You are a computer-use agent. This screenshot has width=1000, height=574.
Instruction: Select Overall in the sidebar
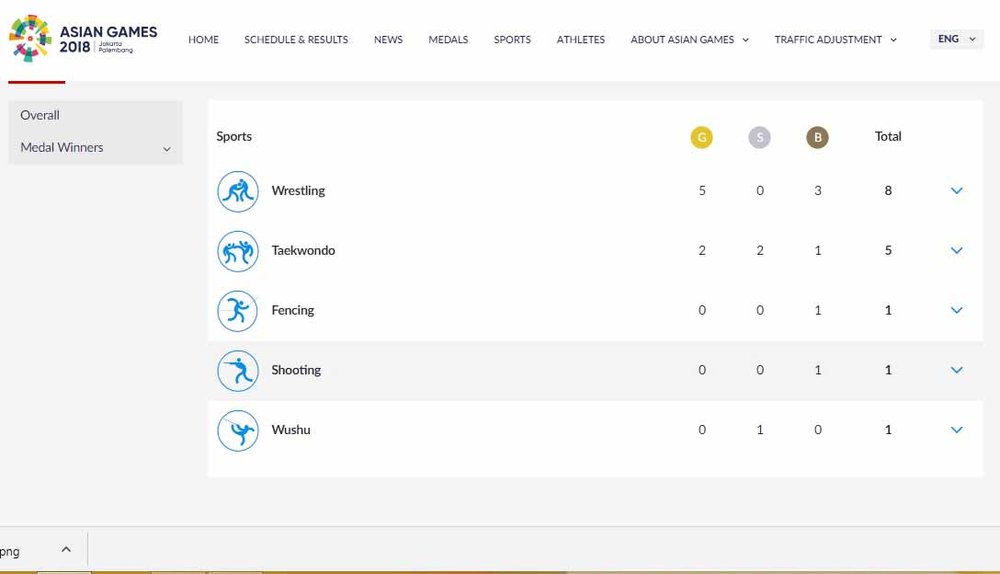(40, 115)
